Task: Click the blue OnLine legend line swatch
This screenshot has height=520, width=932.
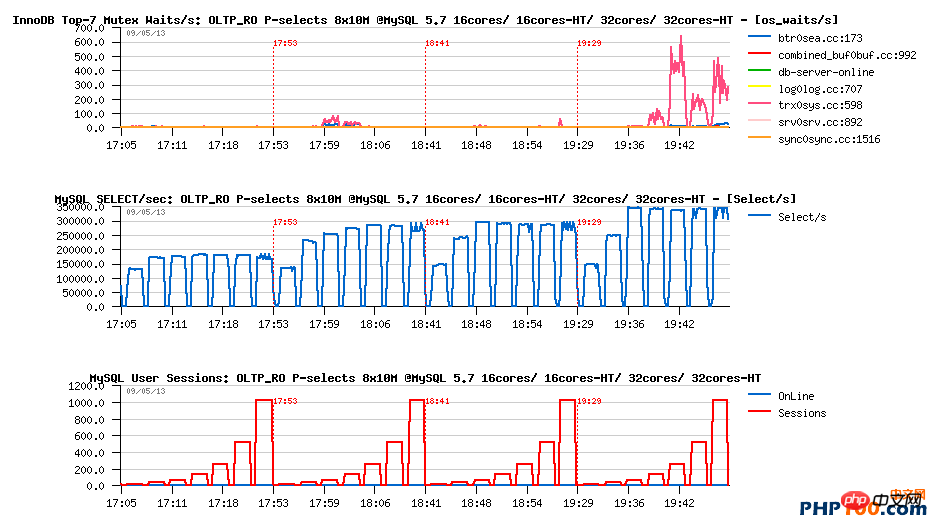Action: click(759, 395)
